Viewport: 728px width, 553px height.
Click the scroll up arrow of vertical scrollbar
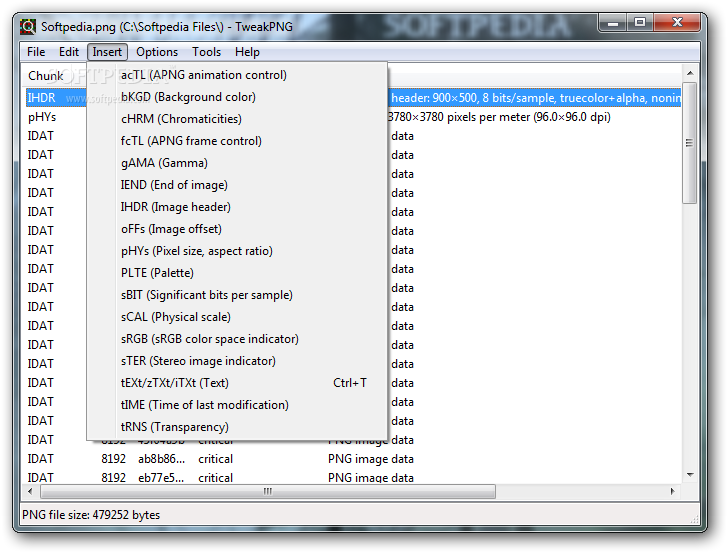(x=690, y=73)
